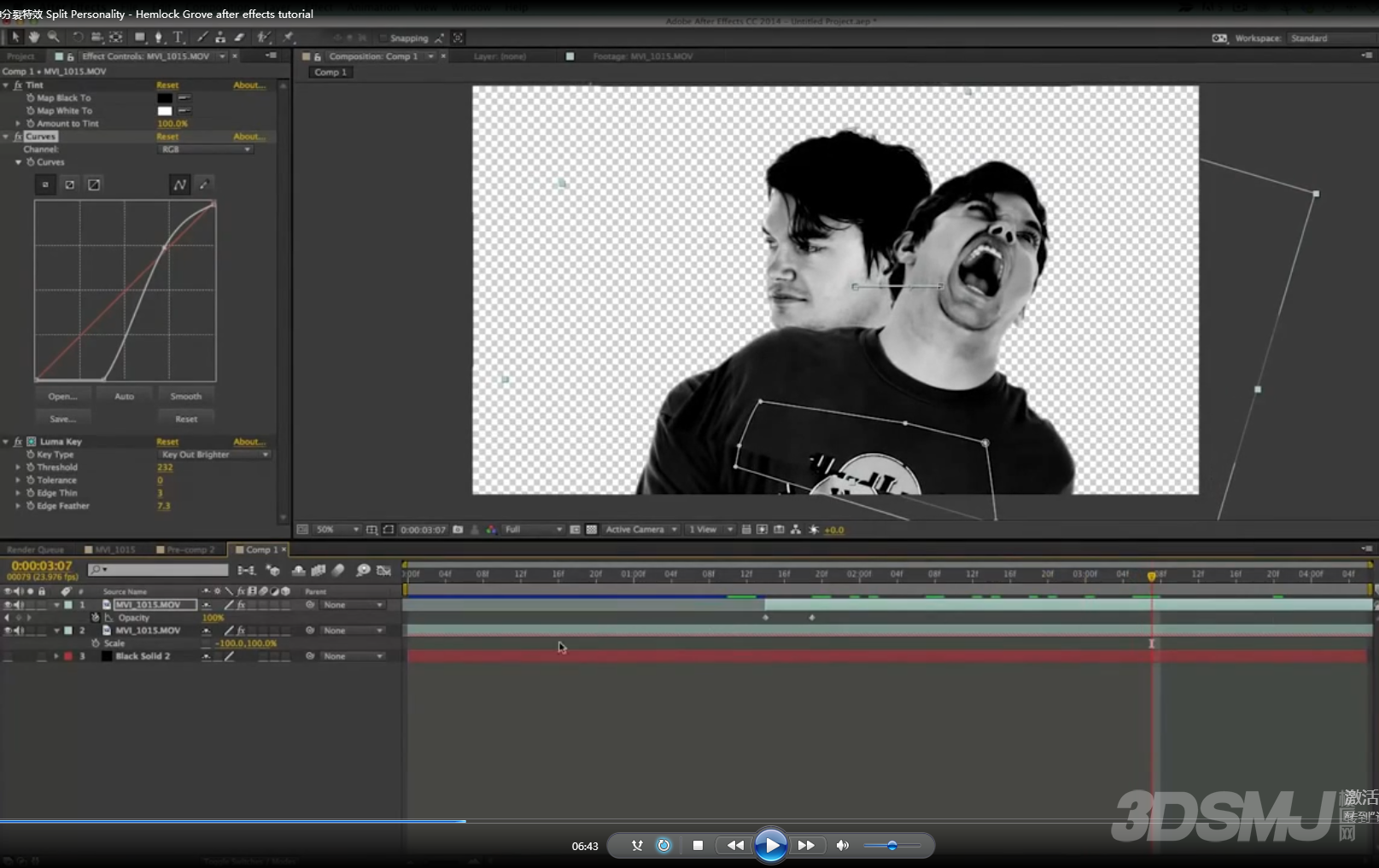1379x868 pixels.
Task: Open the viewer magnification 50% dropdown
Action: pos(336,530)
